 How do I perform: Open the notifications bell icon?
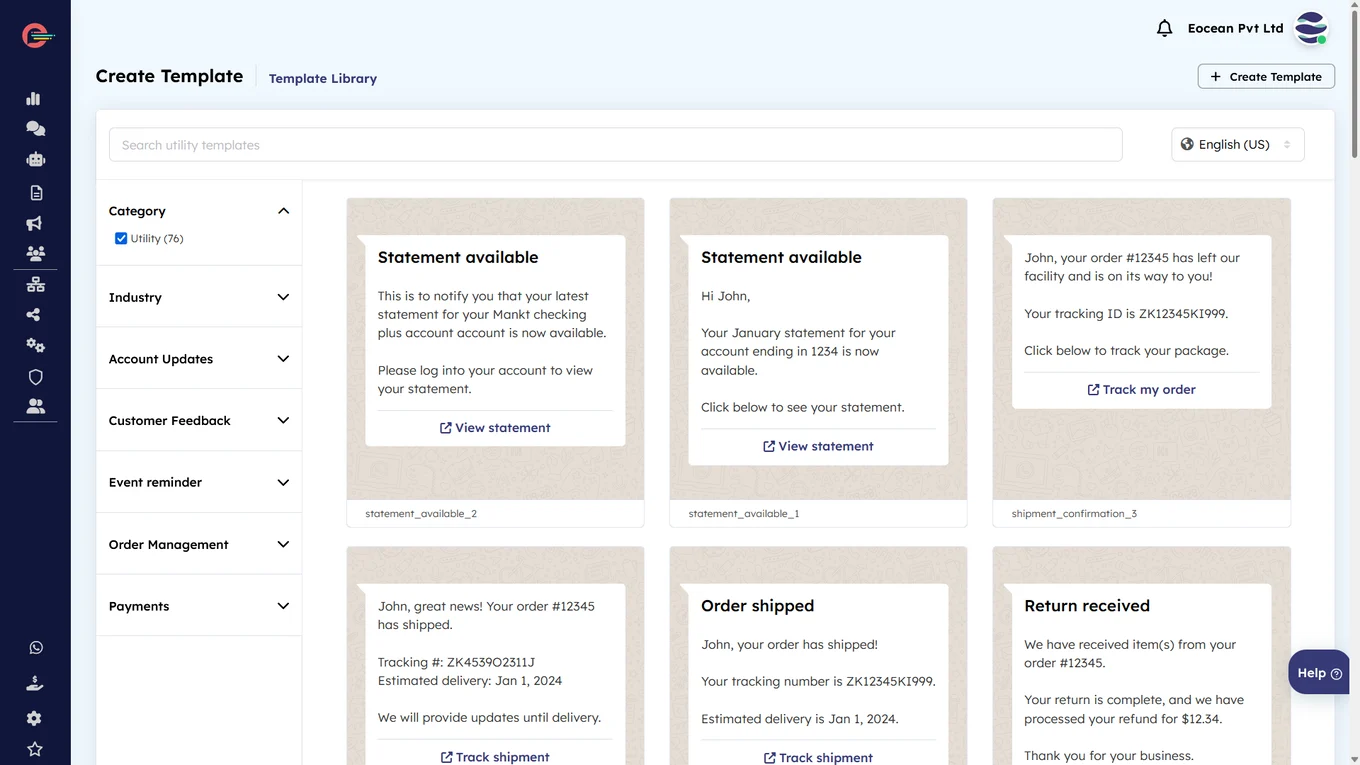pyautogui.click(x=1164, y=29)
